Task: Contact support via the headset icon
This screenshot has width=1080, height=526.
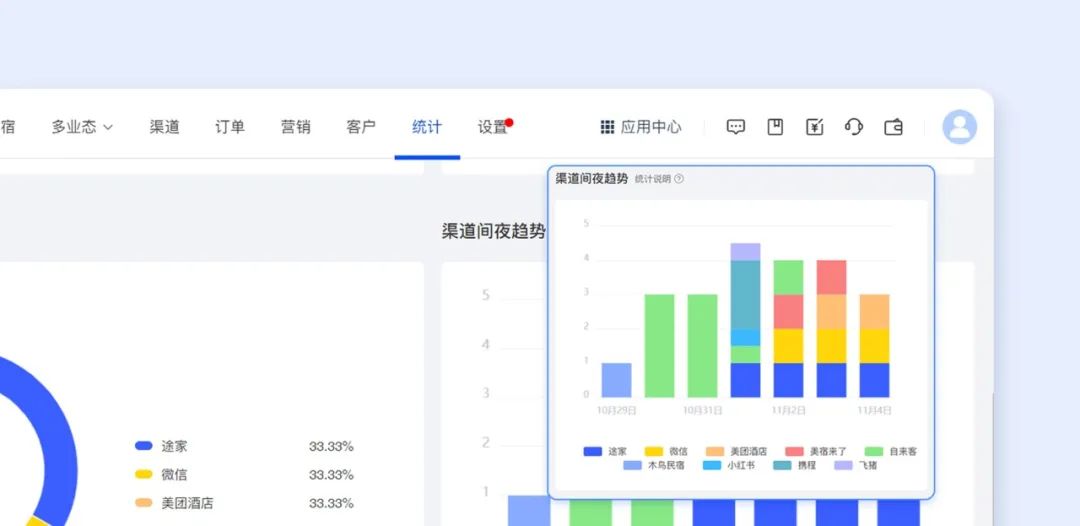Action: pos(853,127)
